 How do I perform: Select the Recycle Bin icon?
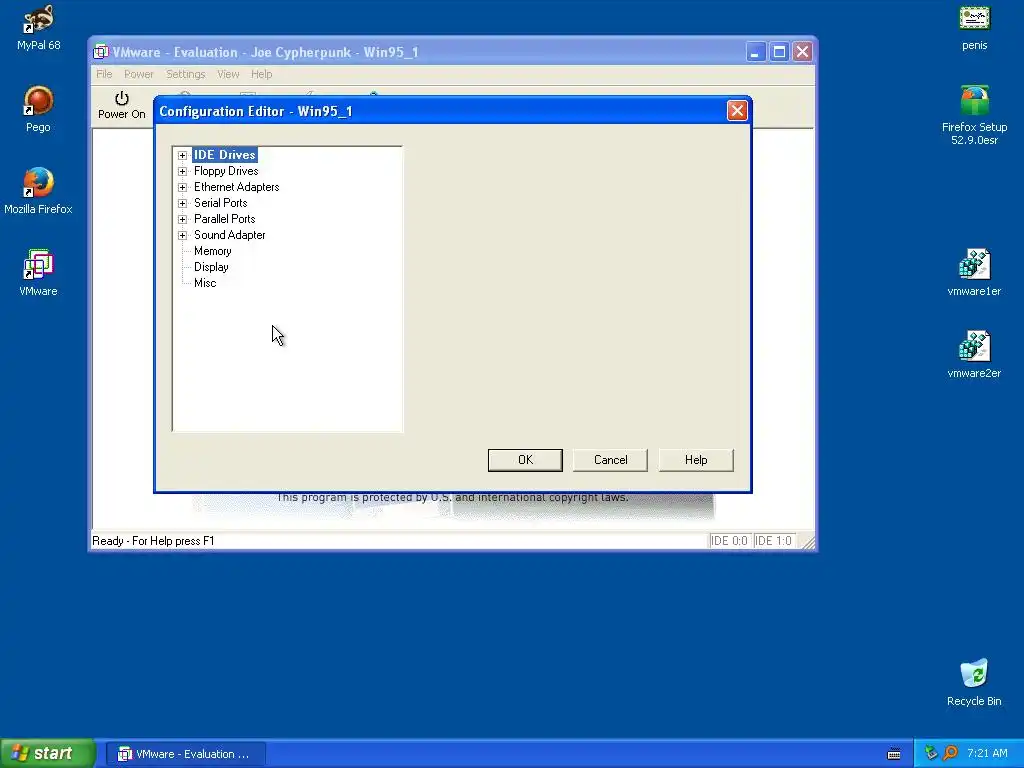[974, 683]
